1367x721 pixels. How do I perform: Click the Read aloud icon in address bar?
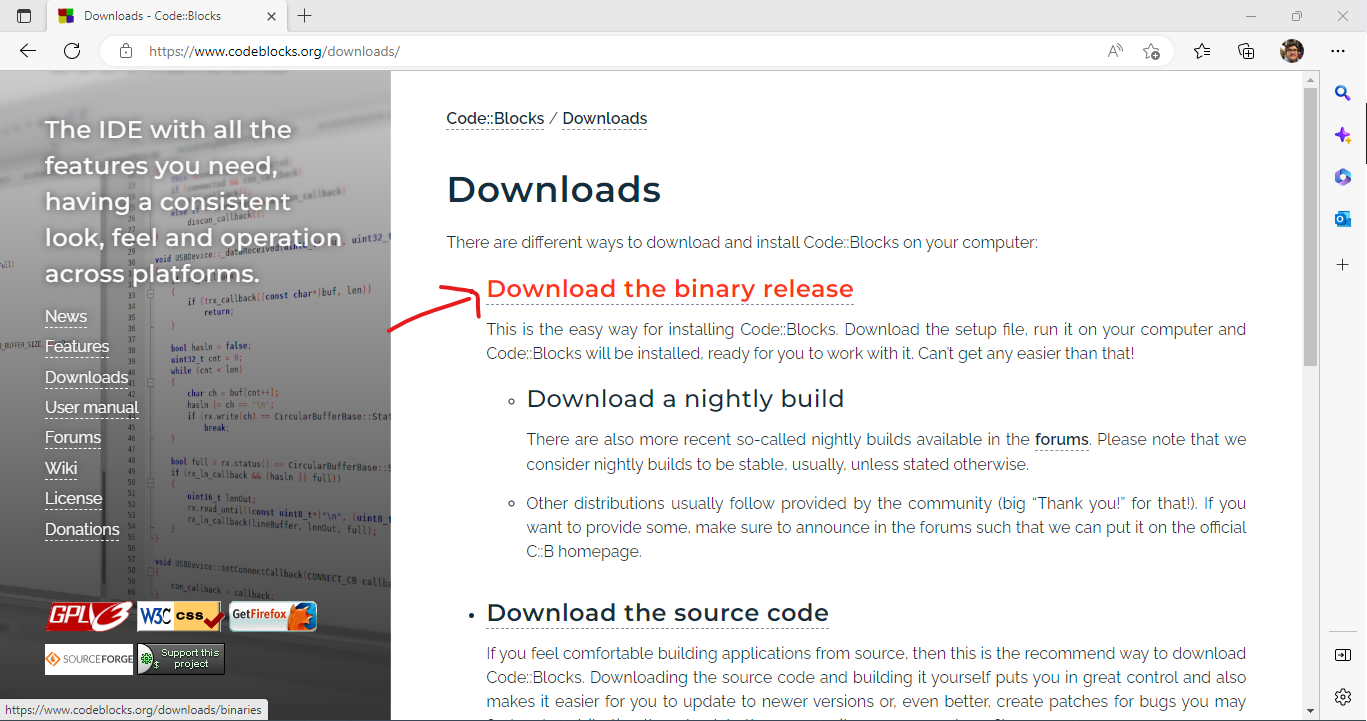pos(1115,51)
